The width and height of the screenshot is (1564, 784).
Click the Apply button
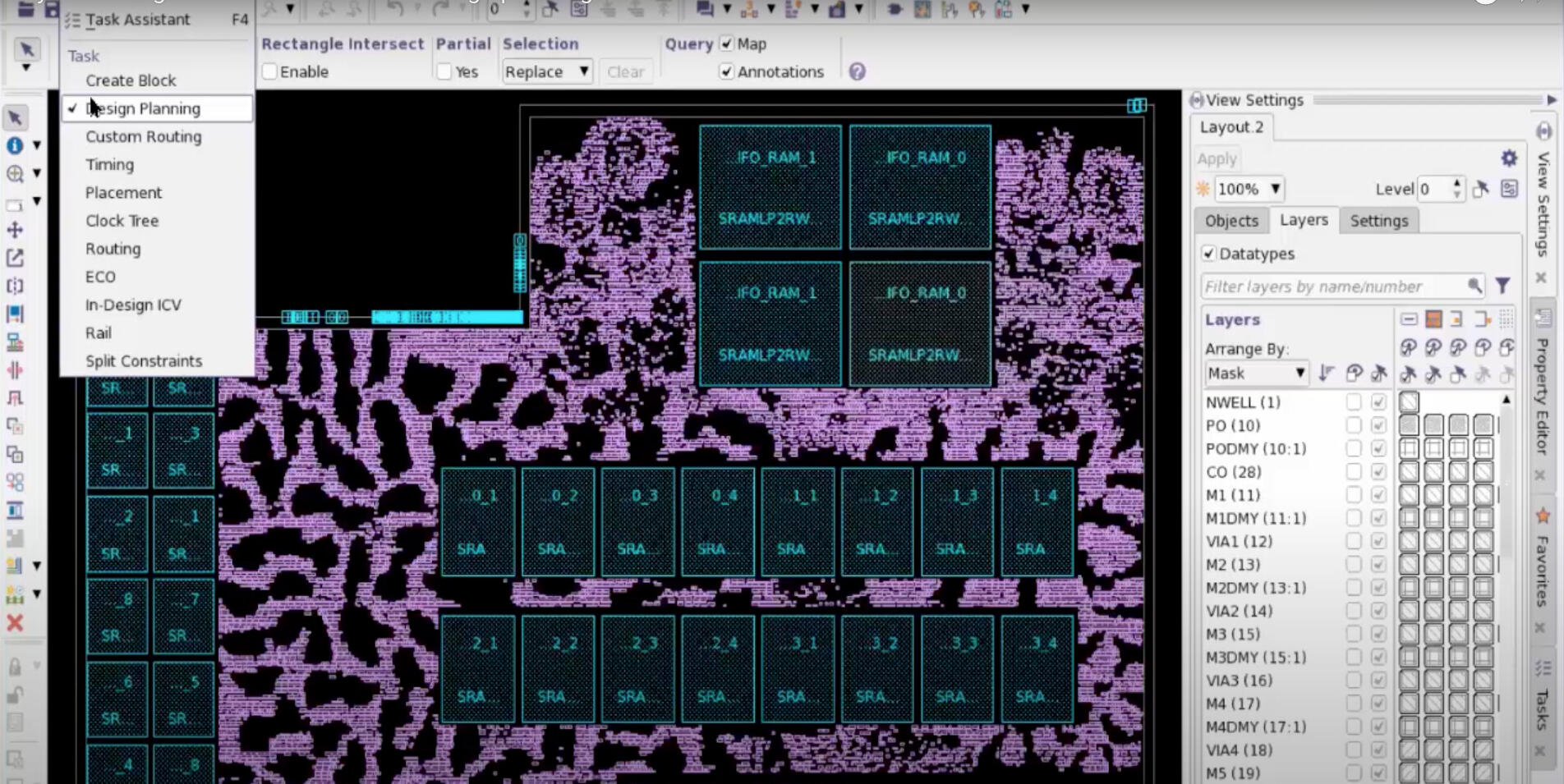point(1217,158)
